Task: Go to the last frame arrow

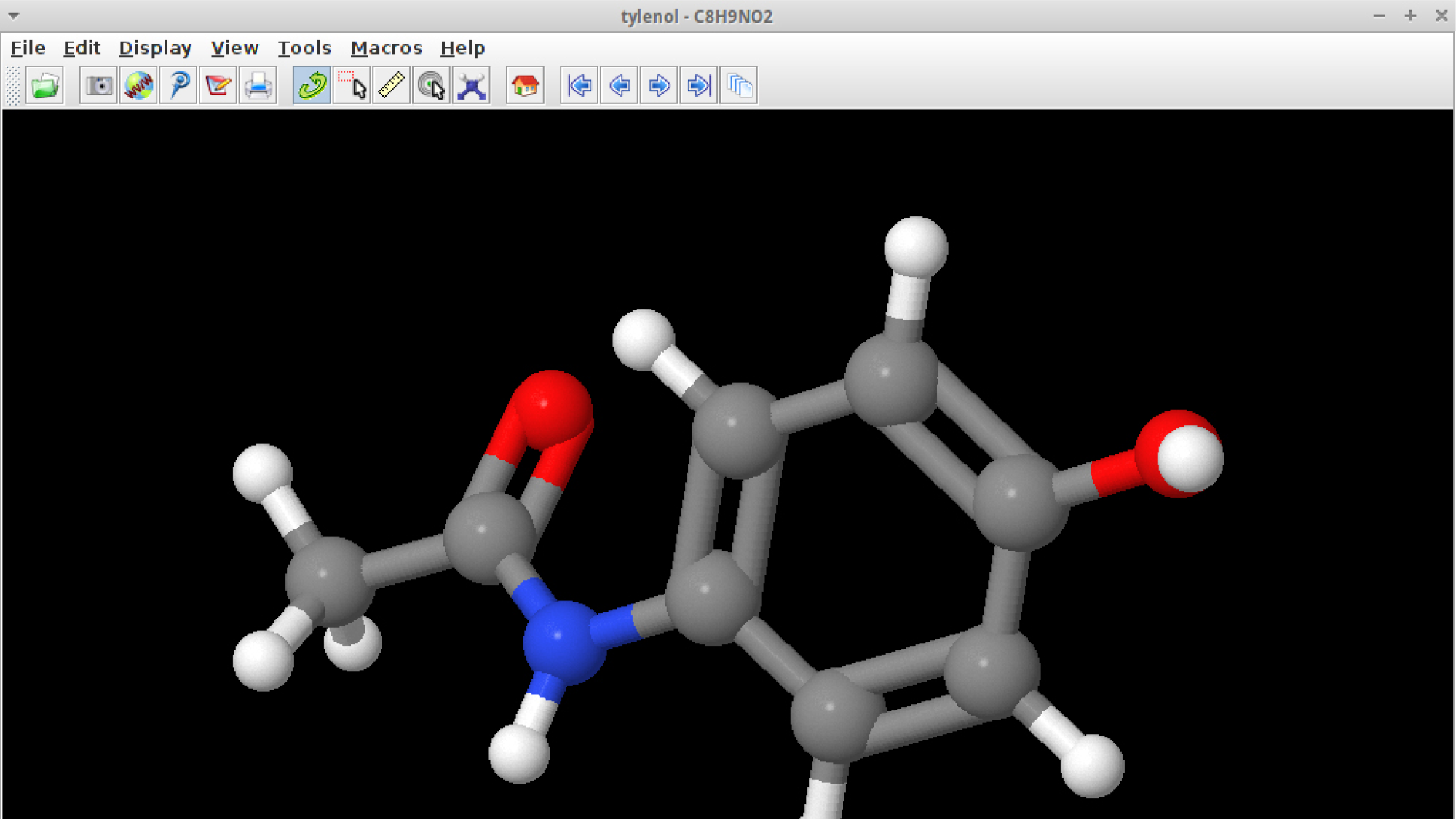Action: coord(699,86)
